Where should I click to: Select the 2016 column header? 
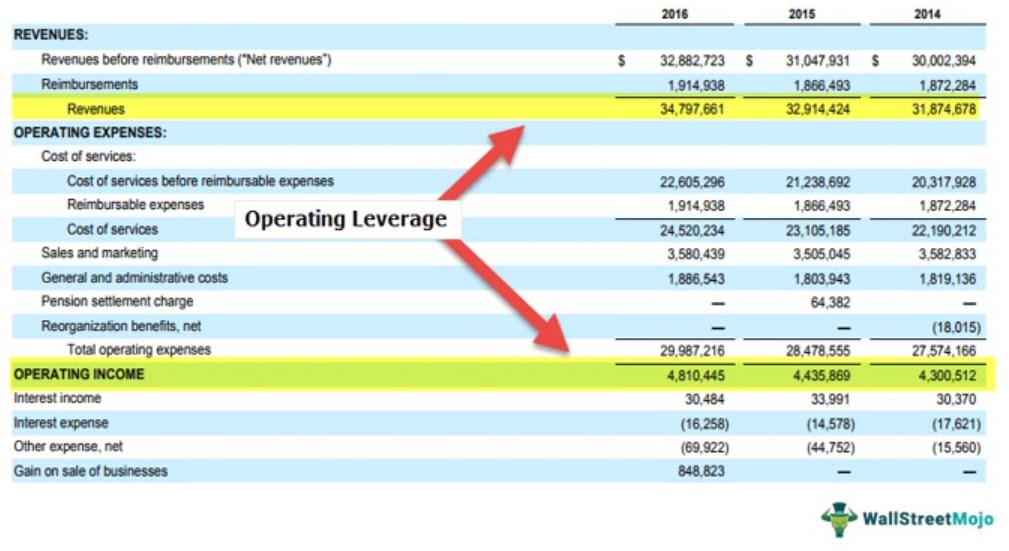point(674,14)
